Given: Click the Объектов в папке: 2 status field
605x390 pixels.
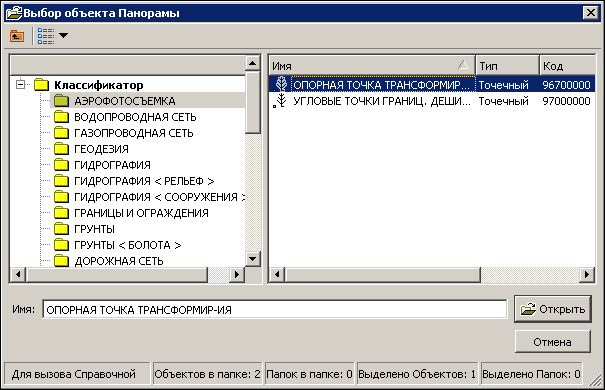Looking at the screenshot, I should [208, 374].
